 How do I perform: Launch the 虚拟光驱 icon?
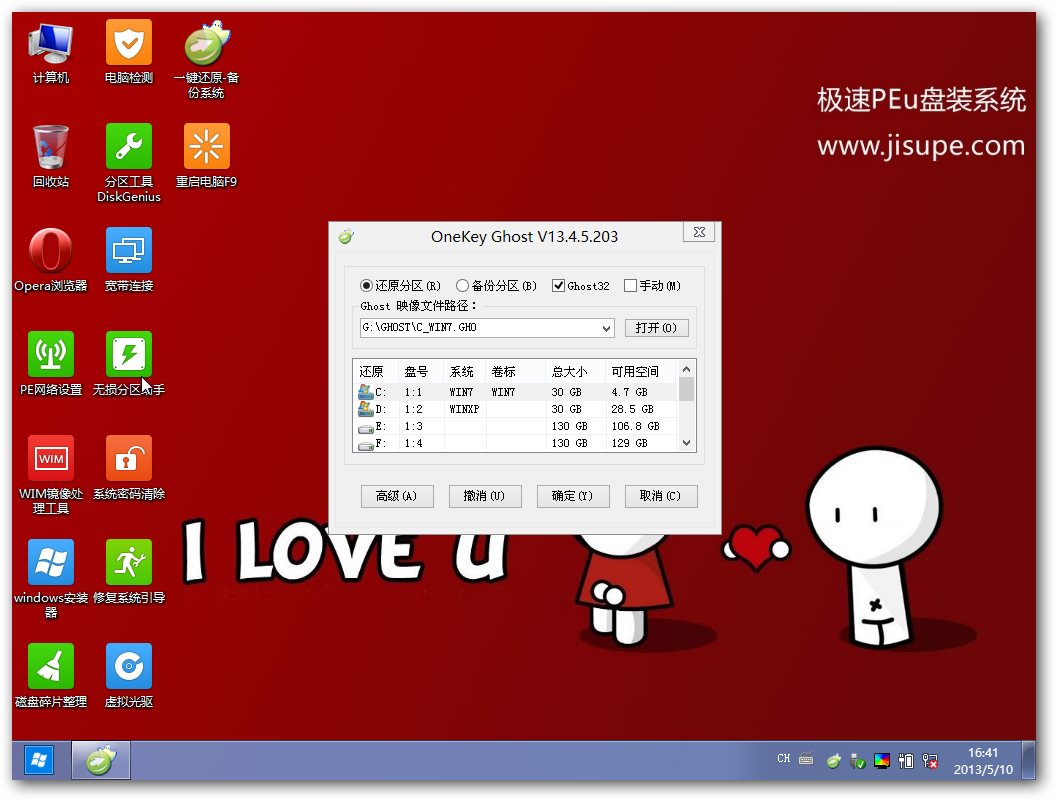pyautogui.click(x=129, y=677)
